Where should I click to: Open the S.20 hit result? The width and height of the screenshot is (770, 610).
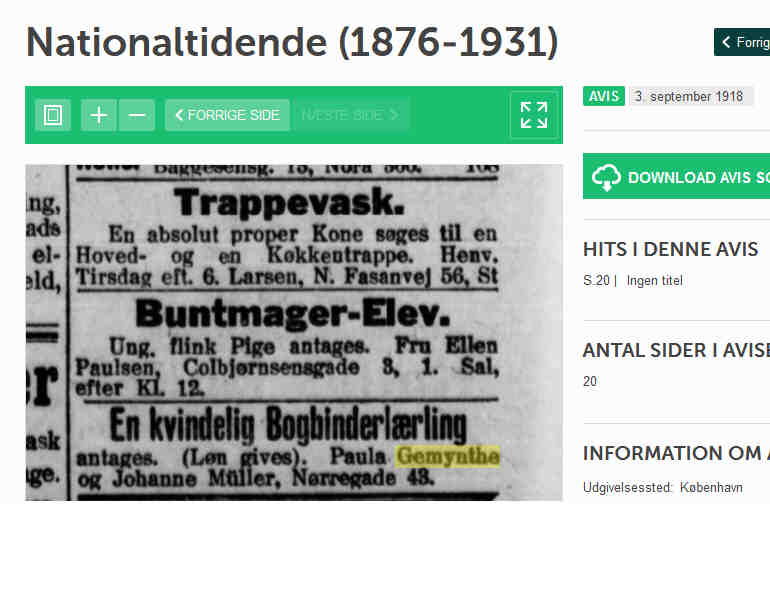(596, 281)
